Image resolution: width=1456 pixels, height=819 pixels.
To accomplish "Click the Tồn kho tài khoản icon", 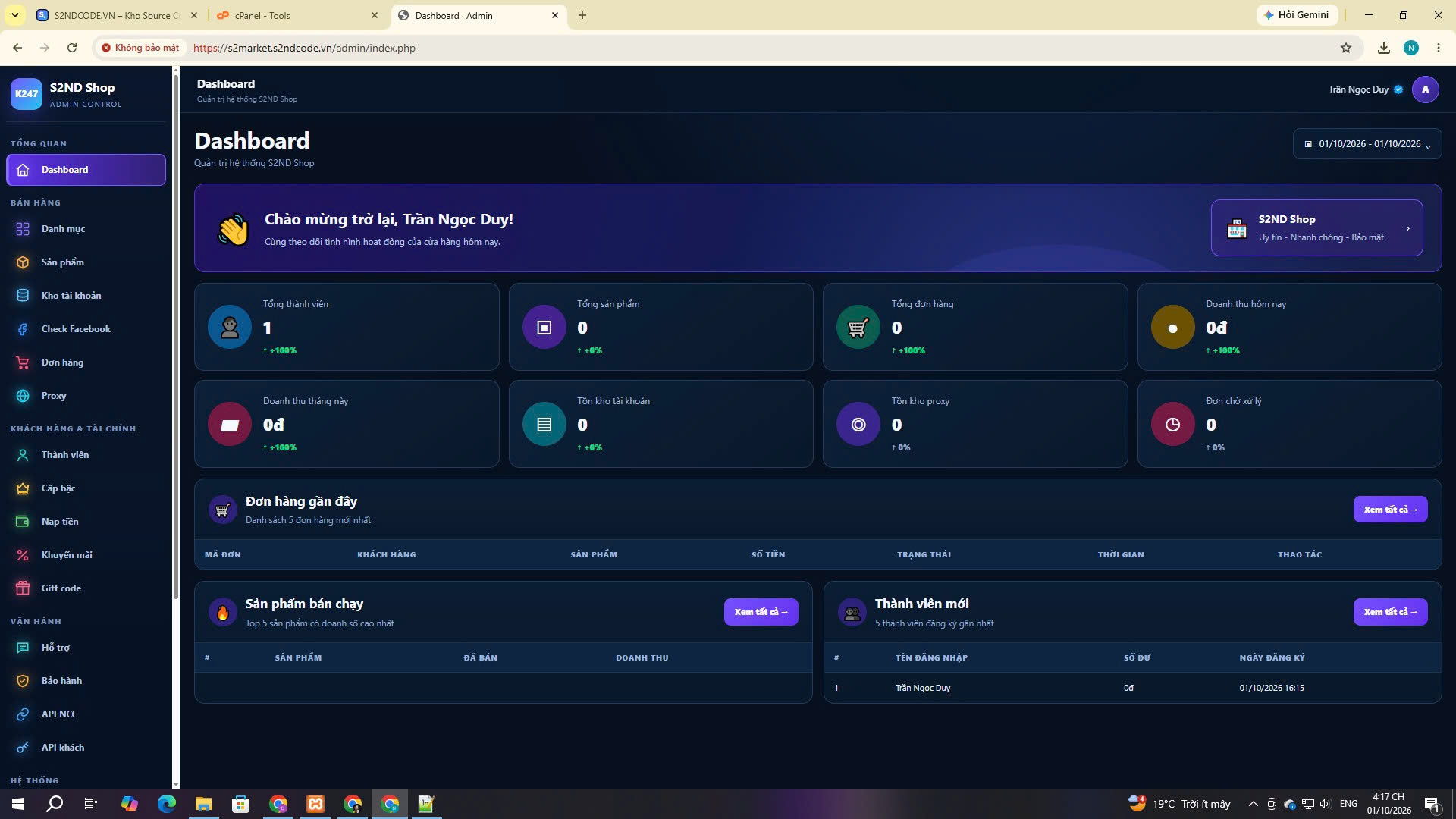I will [544, 425].
